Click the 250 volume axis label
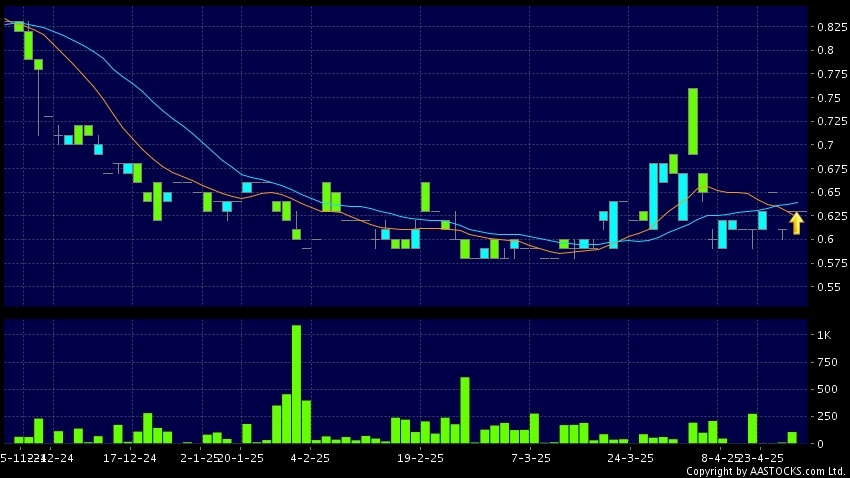Image resolution: width=850 pixels, height=478 pixels. [827, 416]
